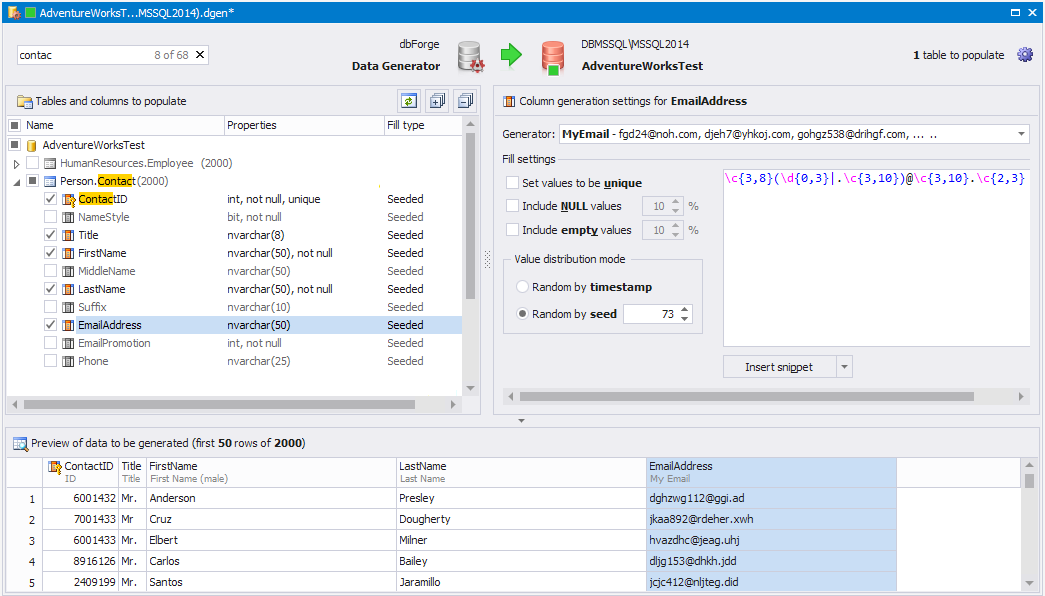Click into the regex generator text area
1045x596 pixels.
(x=876, y=257)
